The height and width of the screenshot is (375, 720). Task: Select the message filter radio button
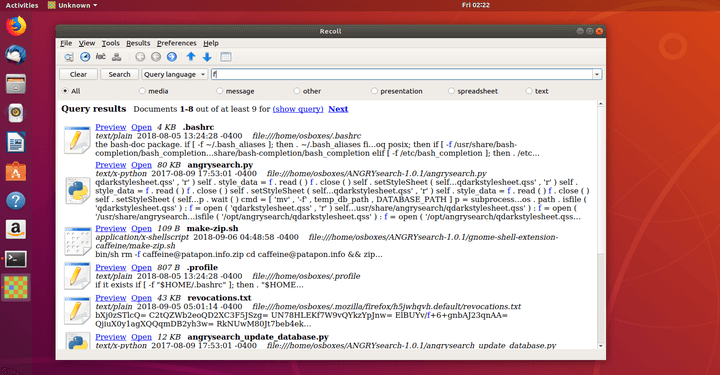pos(219,91)
